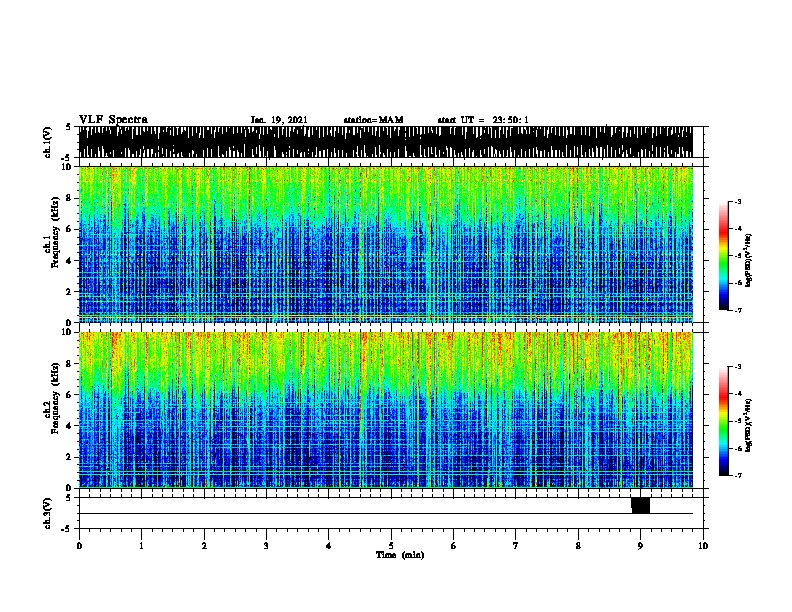Screen dimensions: 792x612
Task: Click time axis tick label "3"
Action: coord(266,545)
